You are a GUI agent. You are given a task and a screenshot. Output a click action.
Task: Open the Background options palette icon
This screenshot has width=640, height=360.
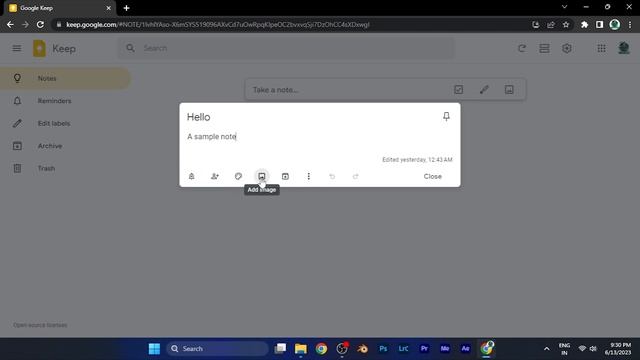click(x=238, y=176)
